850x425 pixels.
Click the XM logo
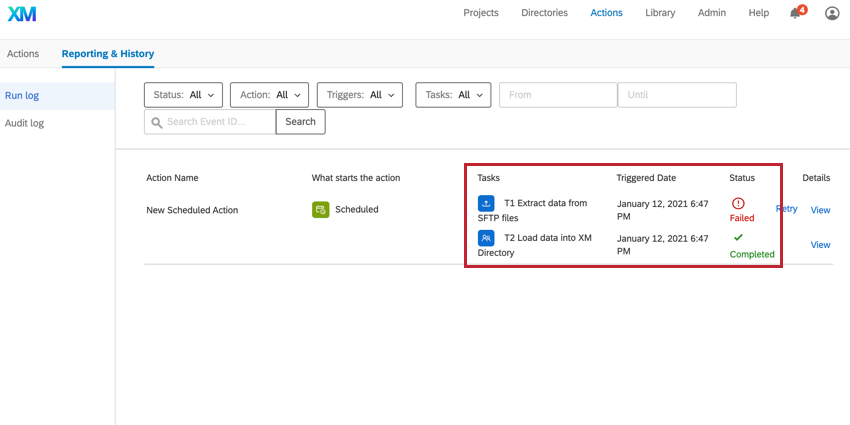pyautogui.click(x=22, y=14)
